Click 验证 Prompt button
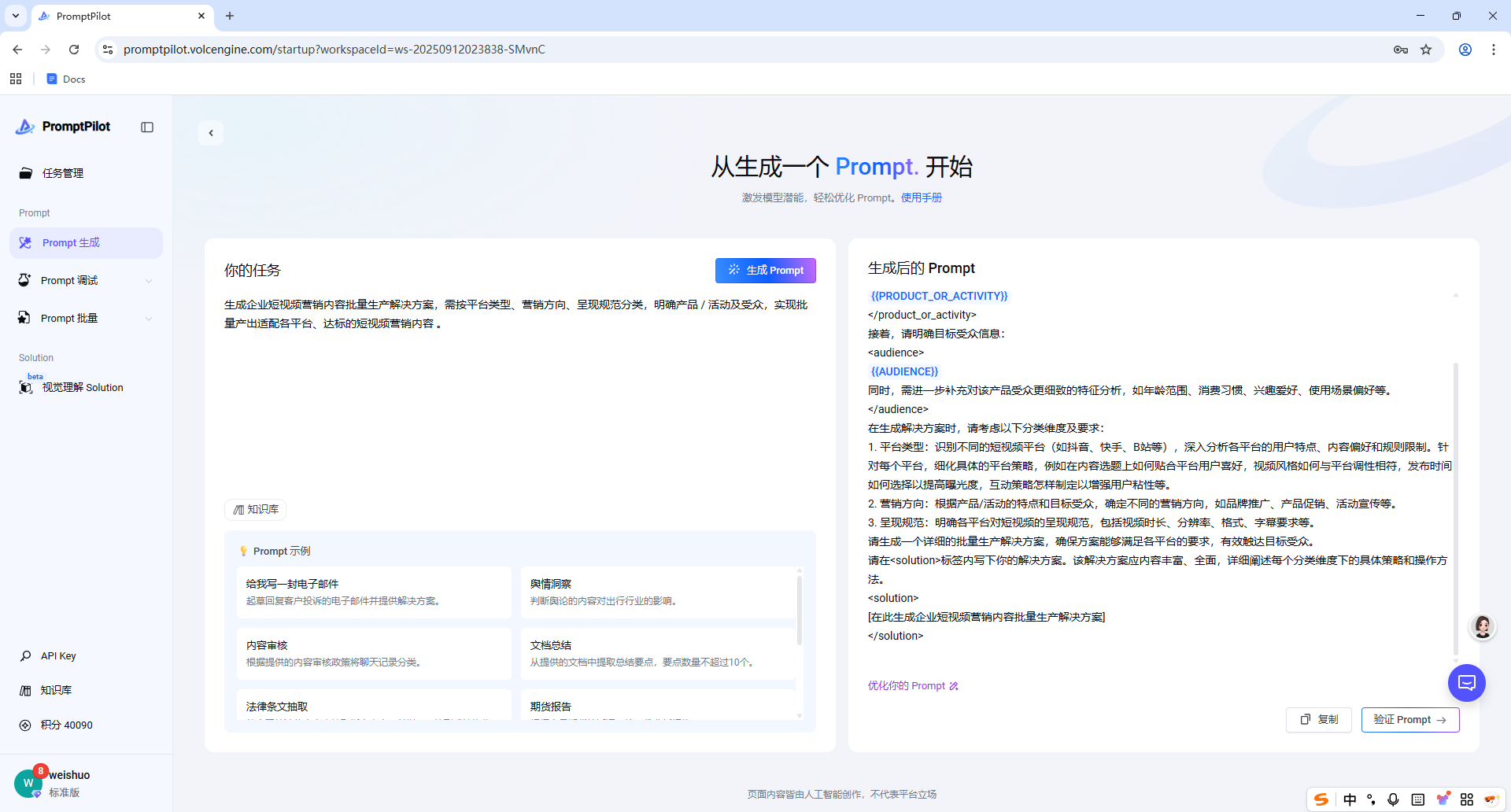The width and height of the screenshot is (1511, 812). [1409, 720]
